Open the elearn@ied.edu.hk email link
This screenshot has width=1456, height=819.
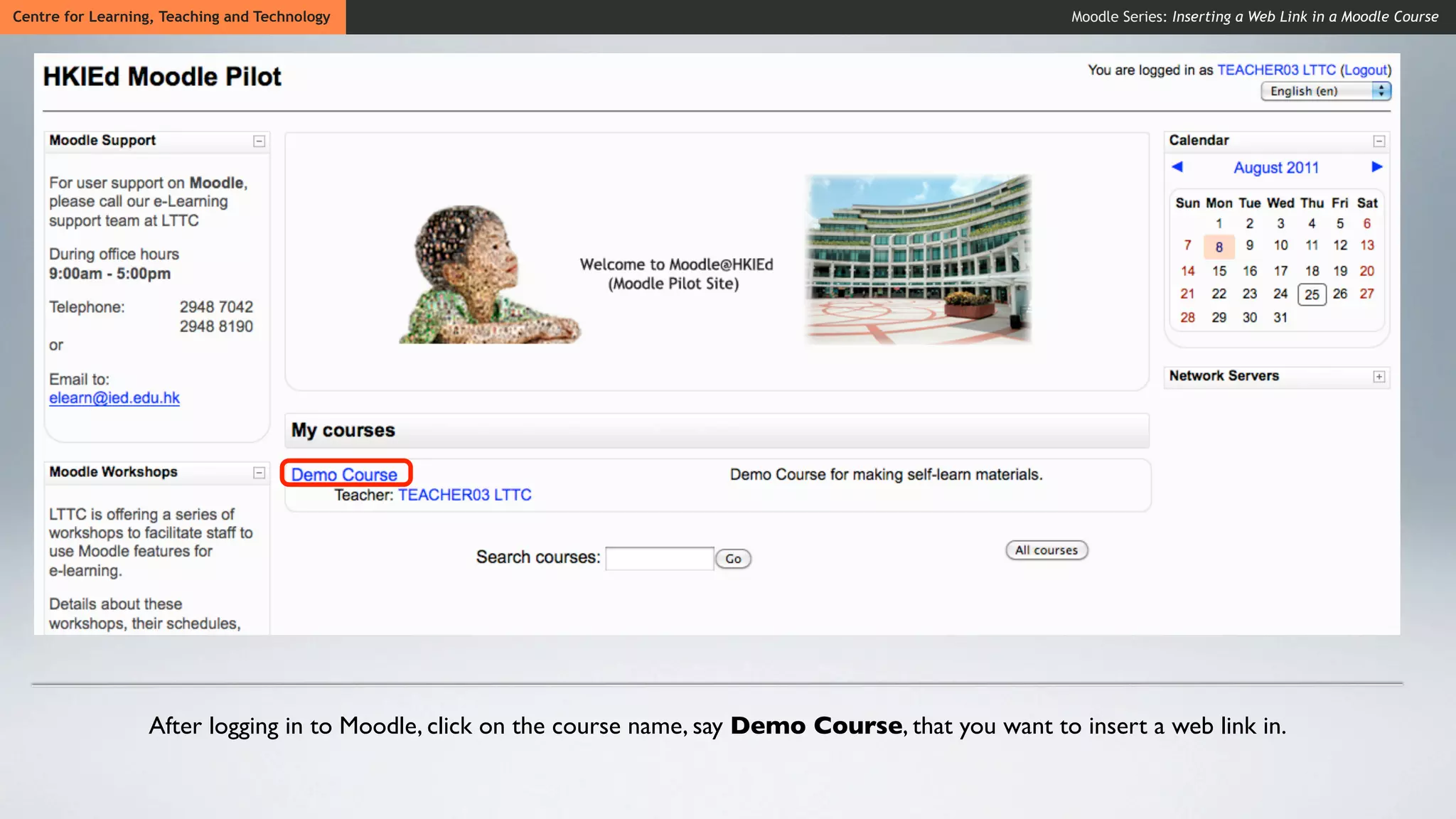[x=114, y=398]
